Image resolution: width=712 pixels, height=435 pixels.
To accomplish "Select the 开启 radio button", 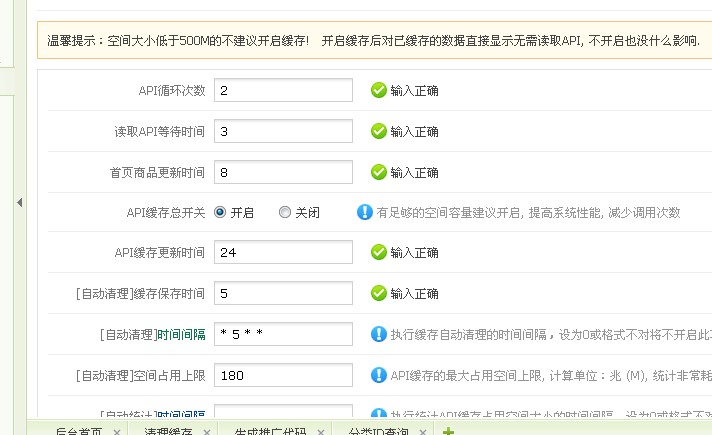I will pyautogui.click(x=220, y=212).
